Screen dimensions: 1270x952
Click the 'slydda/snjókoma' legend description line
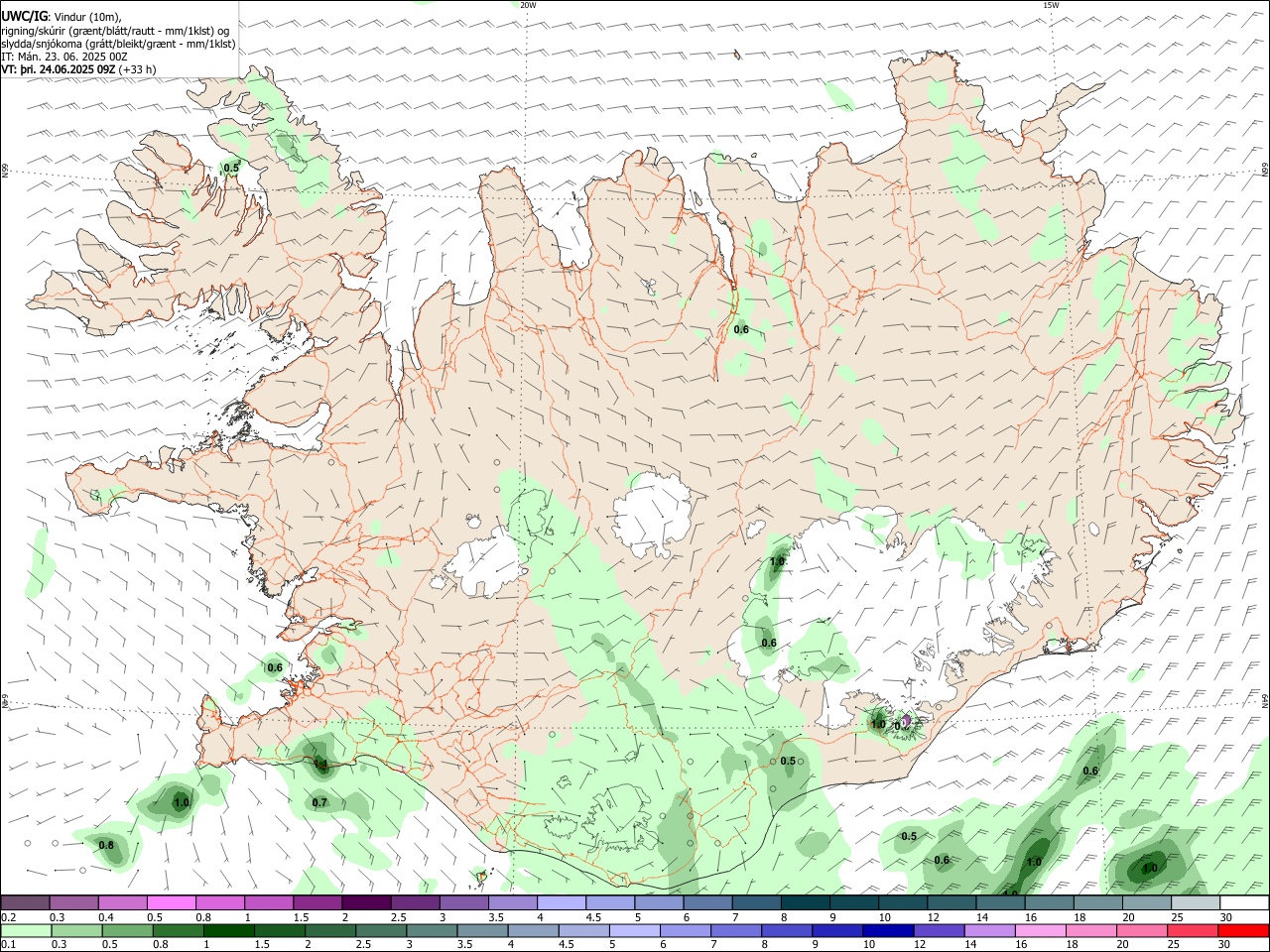(x=118, y=44)
